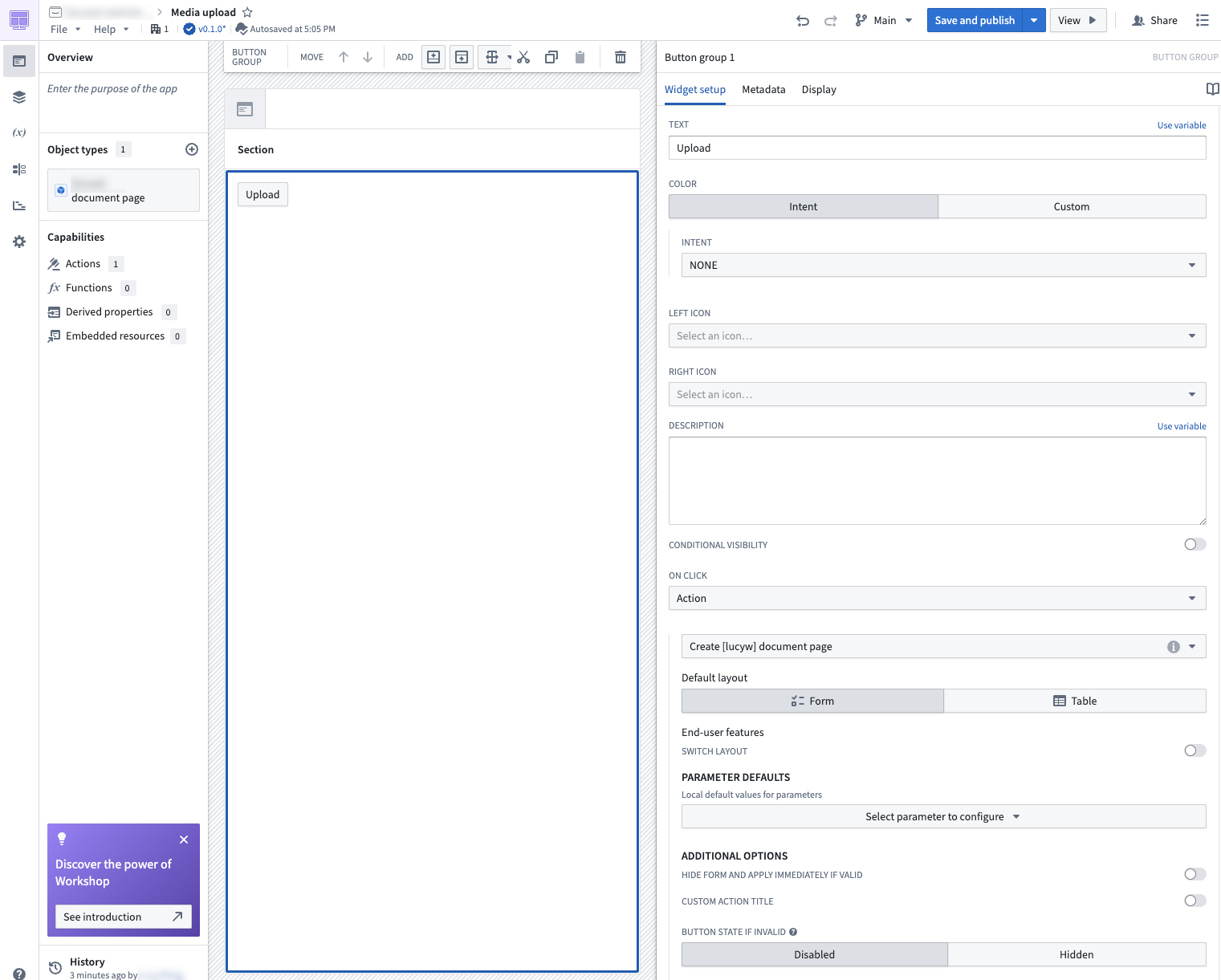Click the Use Variable link above Text field
Image resolution: width=1221 pixels, height=980 pixels.
point(1181,124)
